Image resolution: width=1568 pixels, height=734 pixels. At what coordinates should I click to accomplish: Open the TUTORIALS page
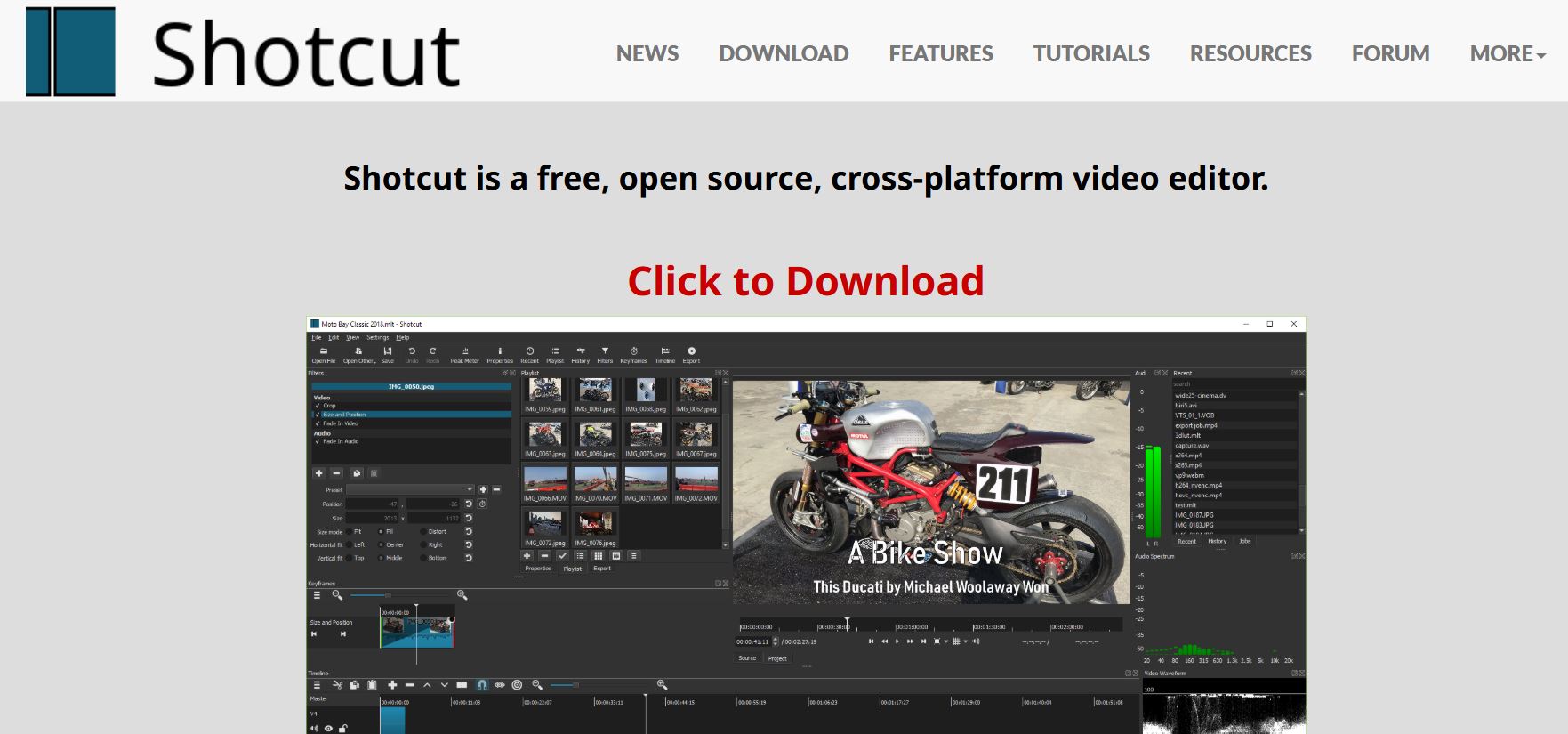tap(1091, 53)
